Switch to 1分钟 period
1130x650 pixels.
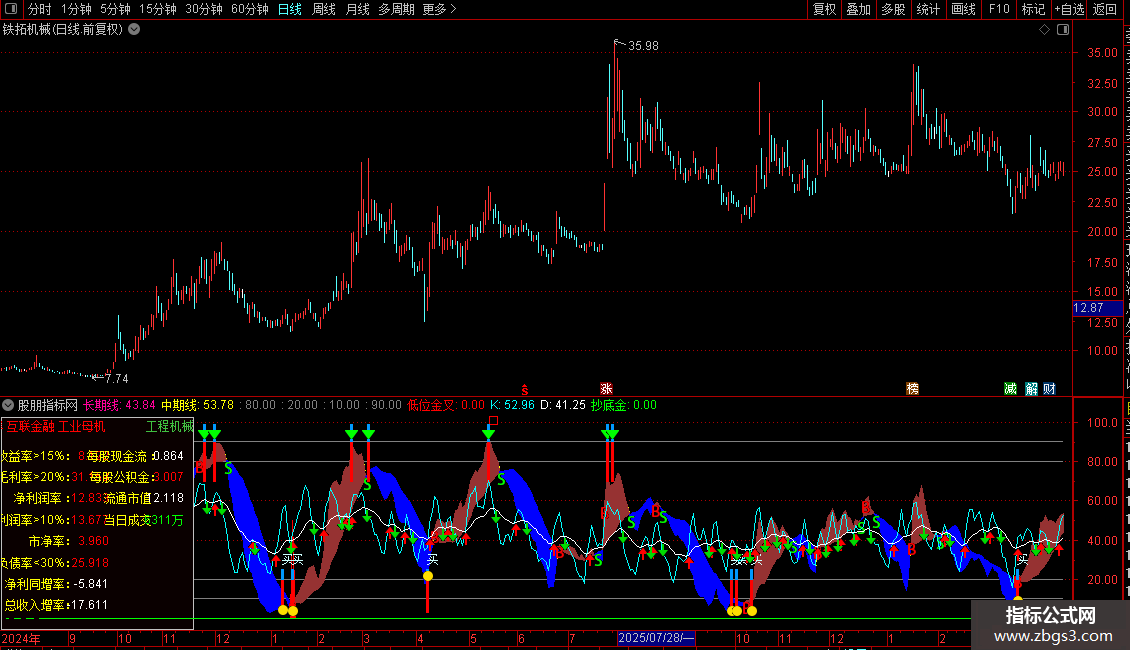[76, 9]
